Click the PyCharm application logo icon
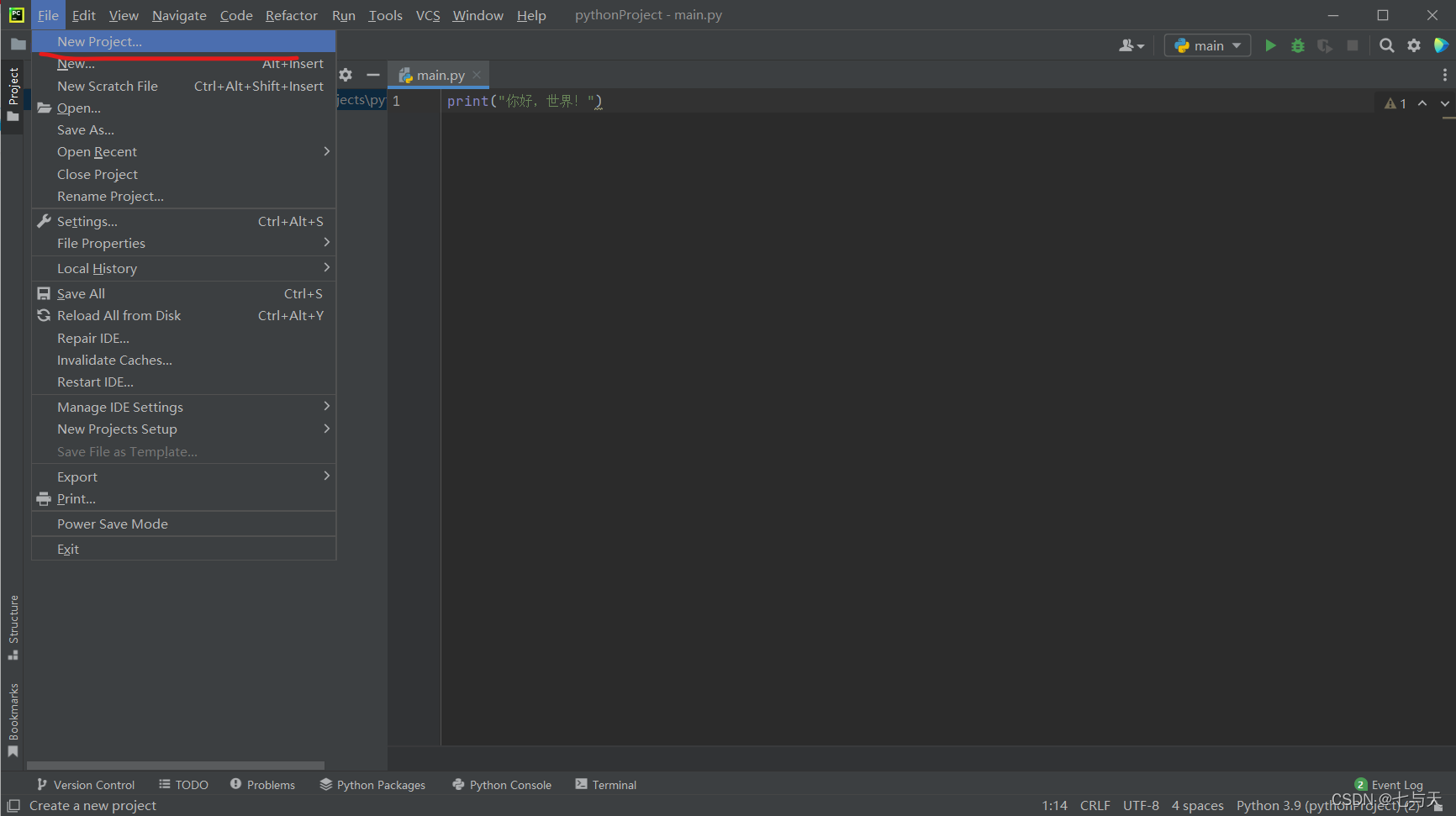The width and height of the screenshot is (1456, 816). (16, 14)
